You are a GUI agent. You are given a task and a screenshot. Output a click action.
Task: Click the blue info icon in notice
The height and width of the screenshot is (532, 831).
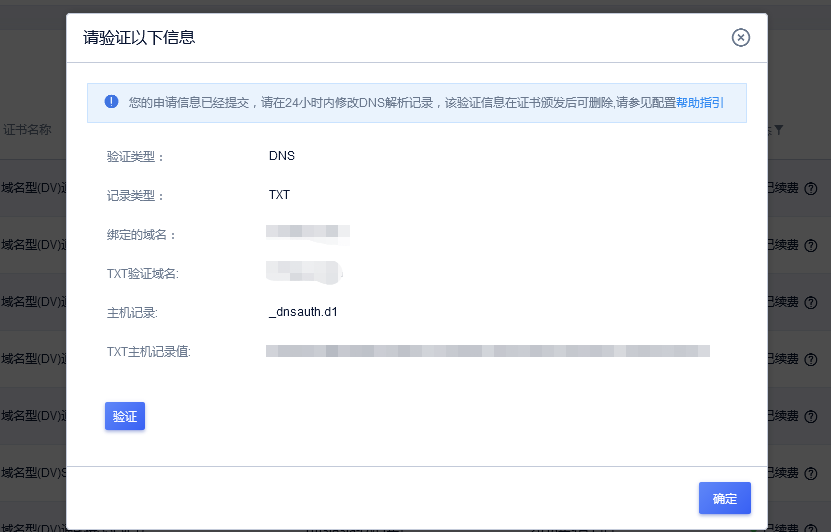(x=111, y=102)
